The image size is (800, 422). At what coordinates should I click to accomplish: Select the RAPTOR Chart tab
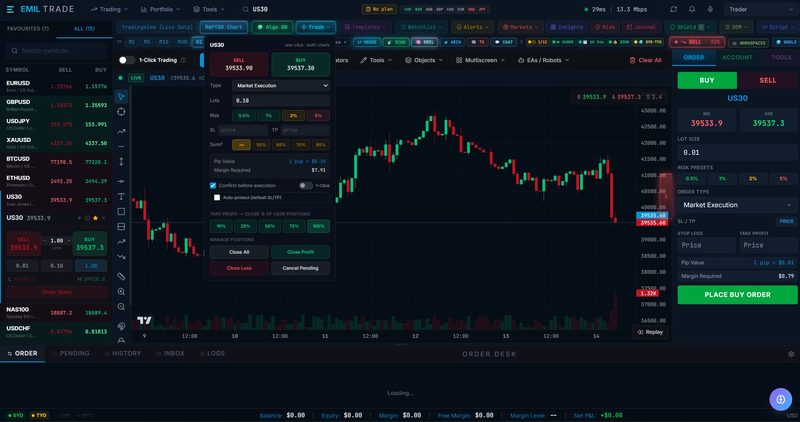tap(223, 27)
